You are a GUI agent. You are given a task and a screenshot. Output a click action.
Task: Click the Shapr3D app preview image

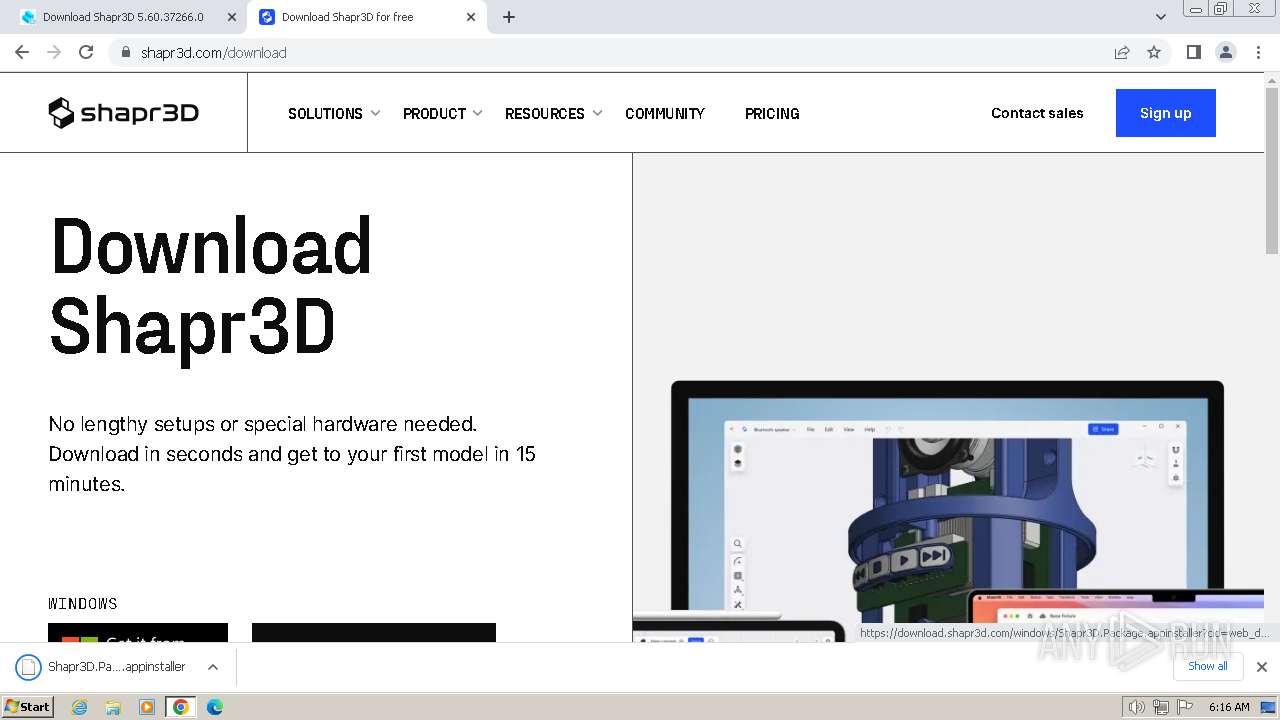(948, 510)
